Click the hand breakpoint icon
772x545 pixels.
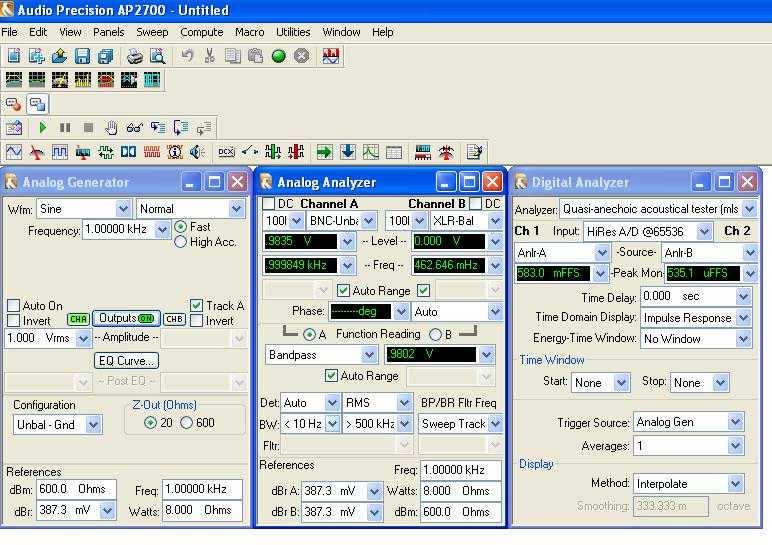pos(111,128)
